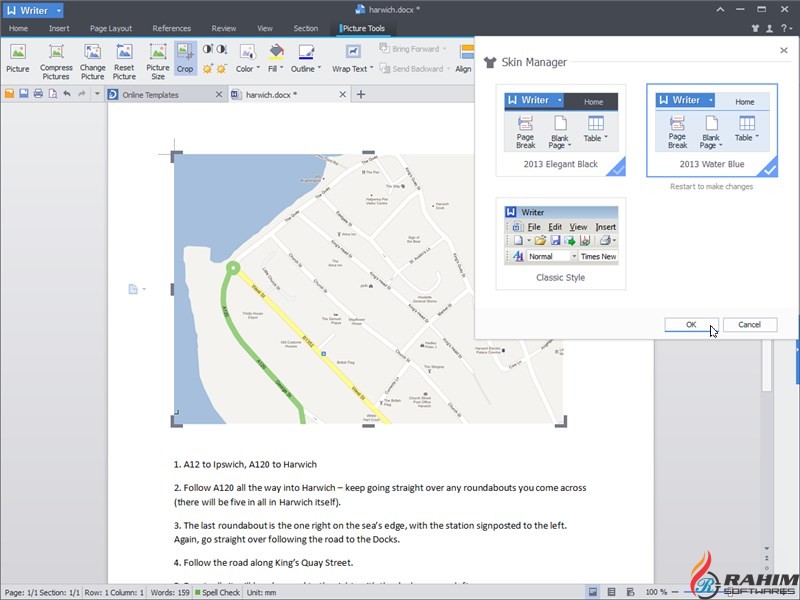Select the map picture in the document
Screen dimensions: 800x600
[x=370, y=289]
